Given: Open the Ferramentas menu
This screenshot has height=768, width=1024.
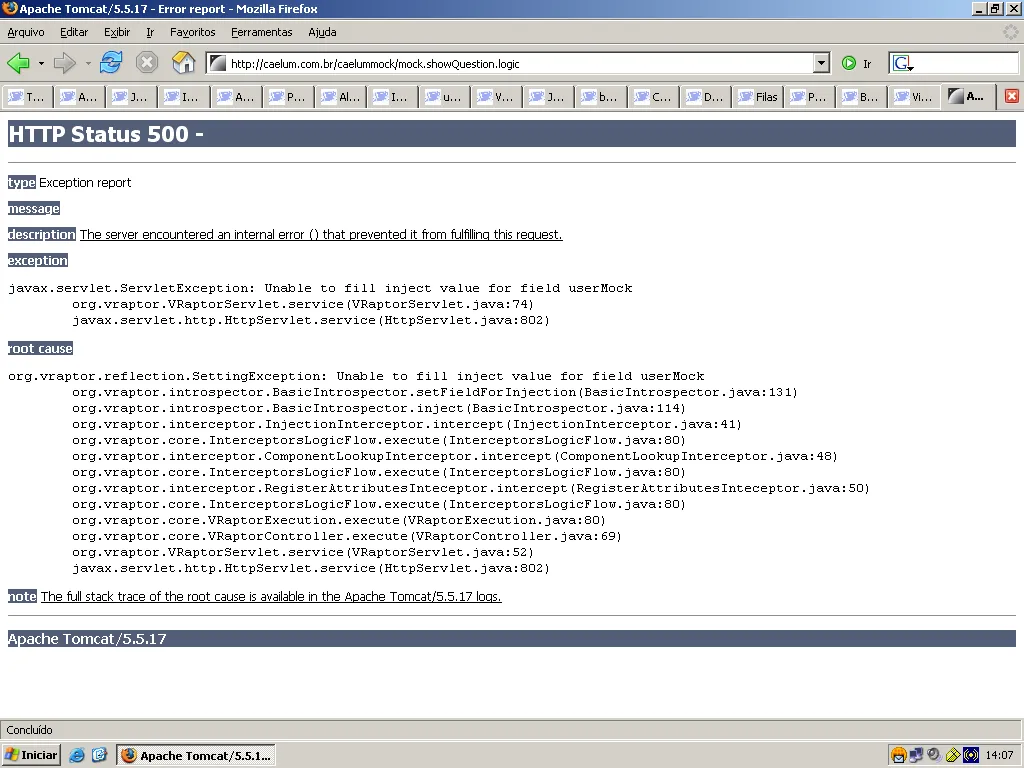Looking at the screenshot, I should point(261,32).
